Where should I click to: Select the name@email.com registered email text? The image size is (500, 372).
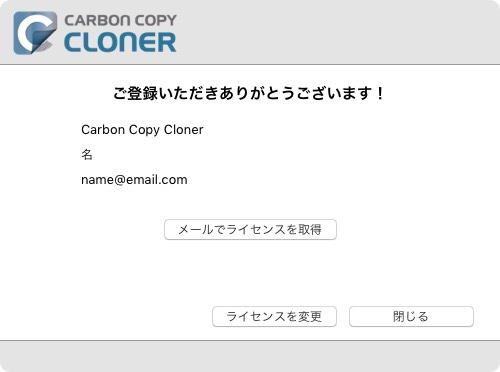pos(134,180)
